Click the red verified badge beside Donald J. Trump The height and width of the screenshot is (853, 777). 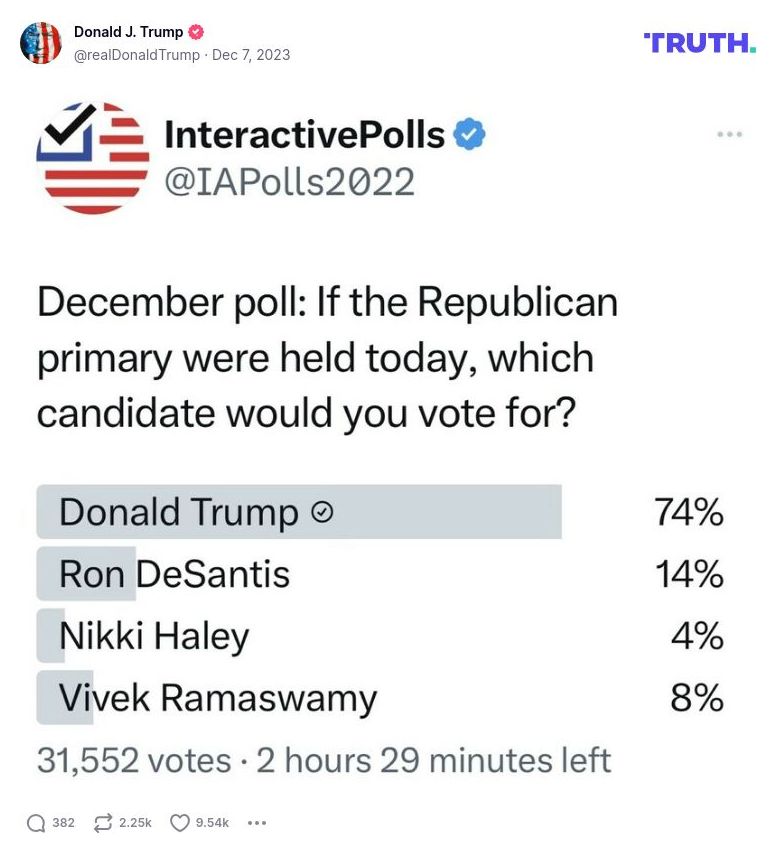click(x=196, y=31)
